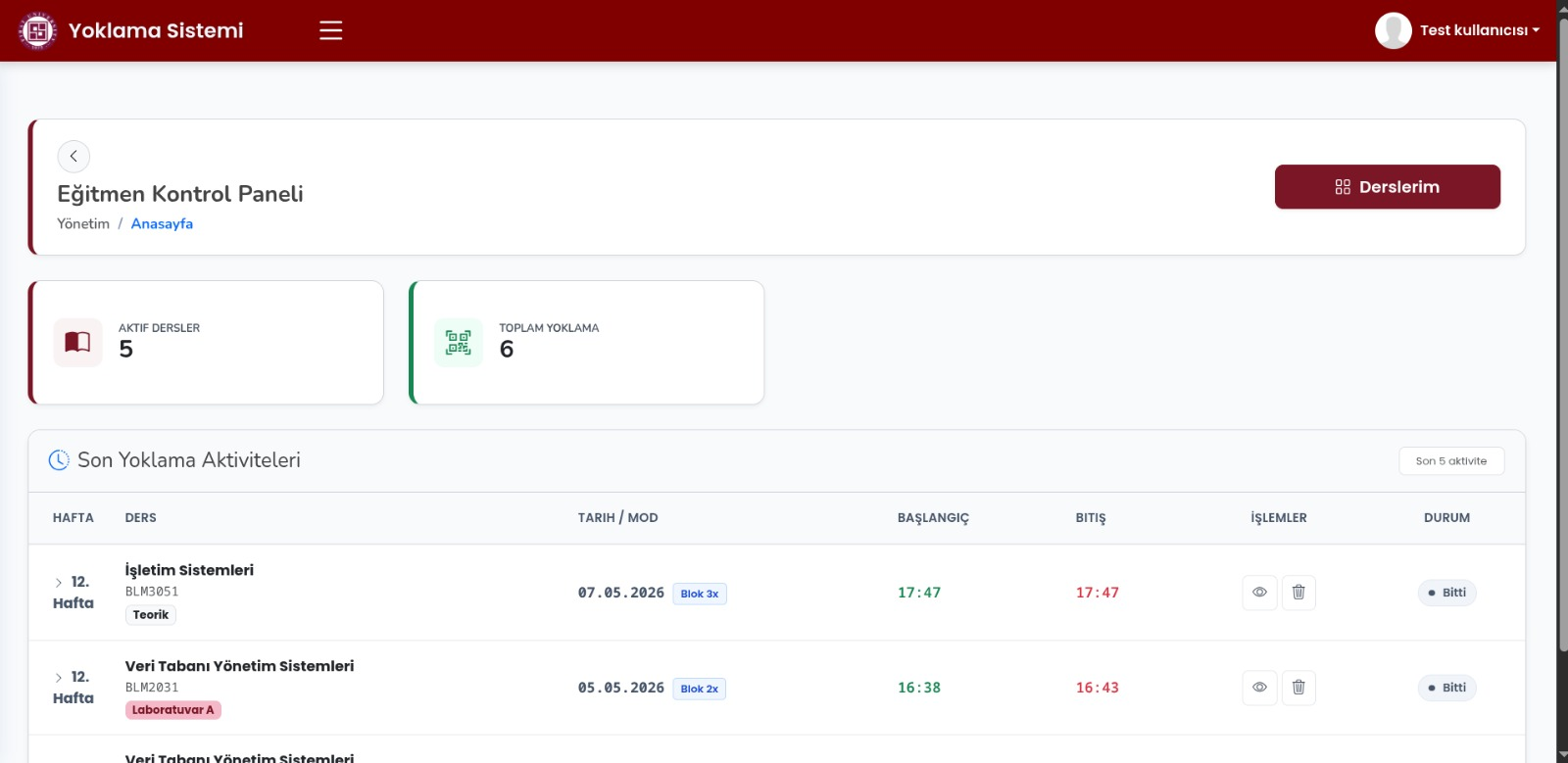Click the clock icon beside Son Yoklama Aktiviteleri

point(59,459)
